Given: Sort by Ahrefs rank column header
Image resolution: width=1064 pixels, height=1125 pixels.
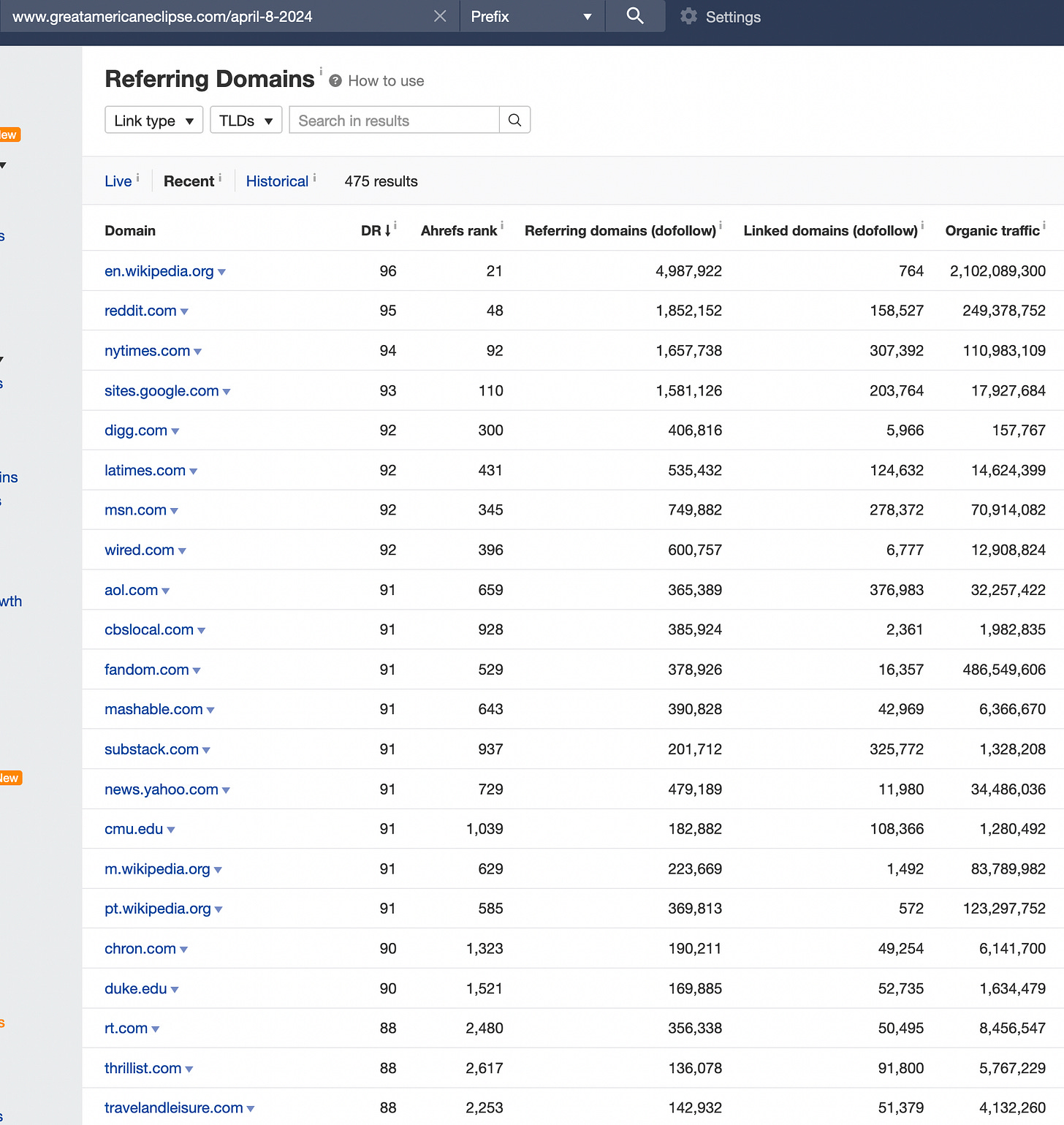Looking at the screenshot, I should pos(459,231).
